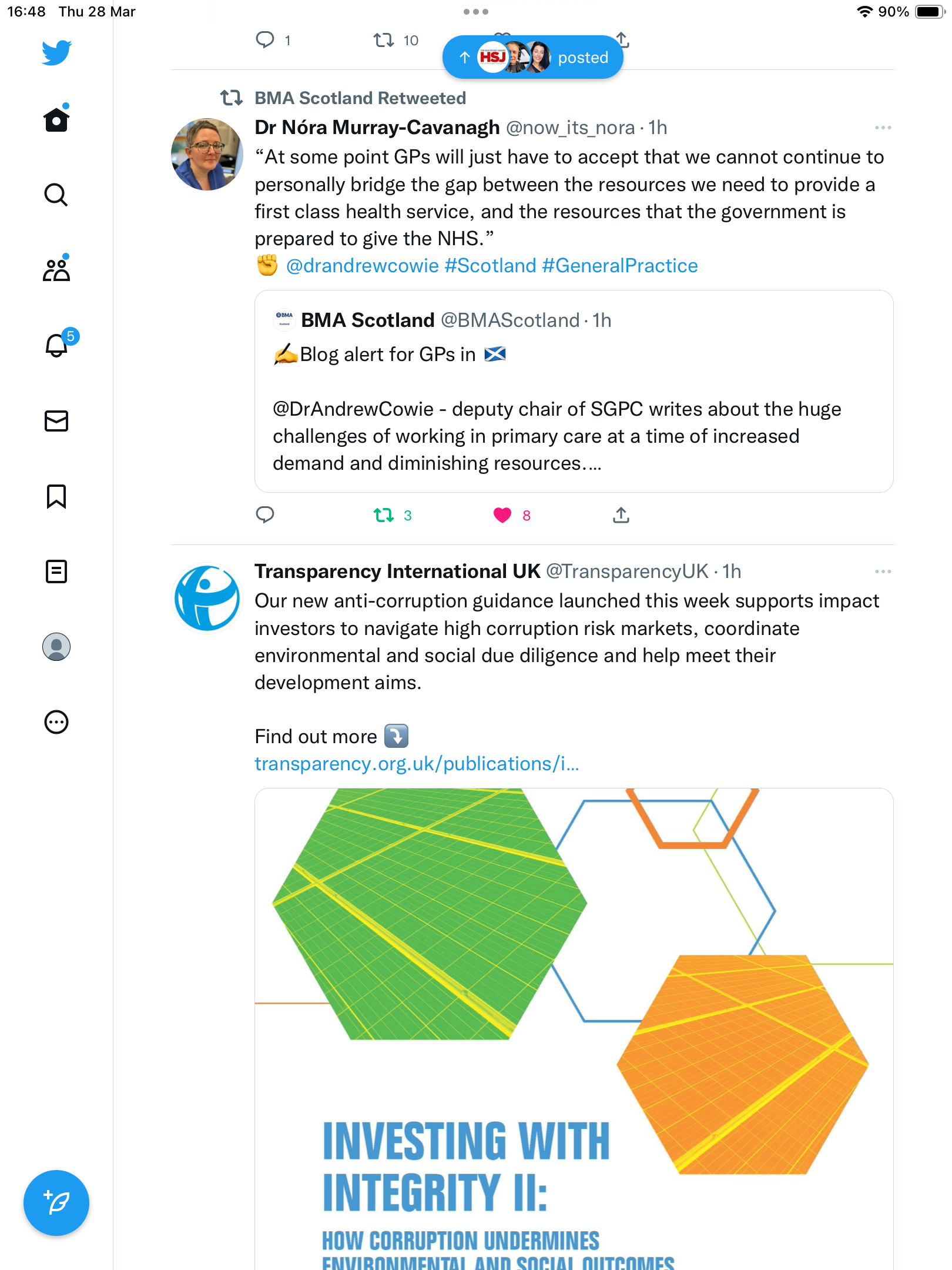
Task: Open the More circle menu in sidebar
Action: [56, 722]
